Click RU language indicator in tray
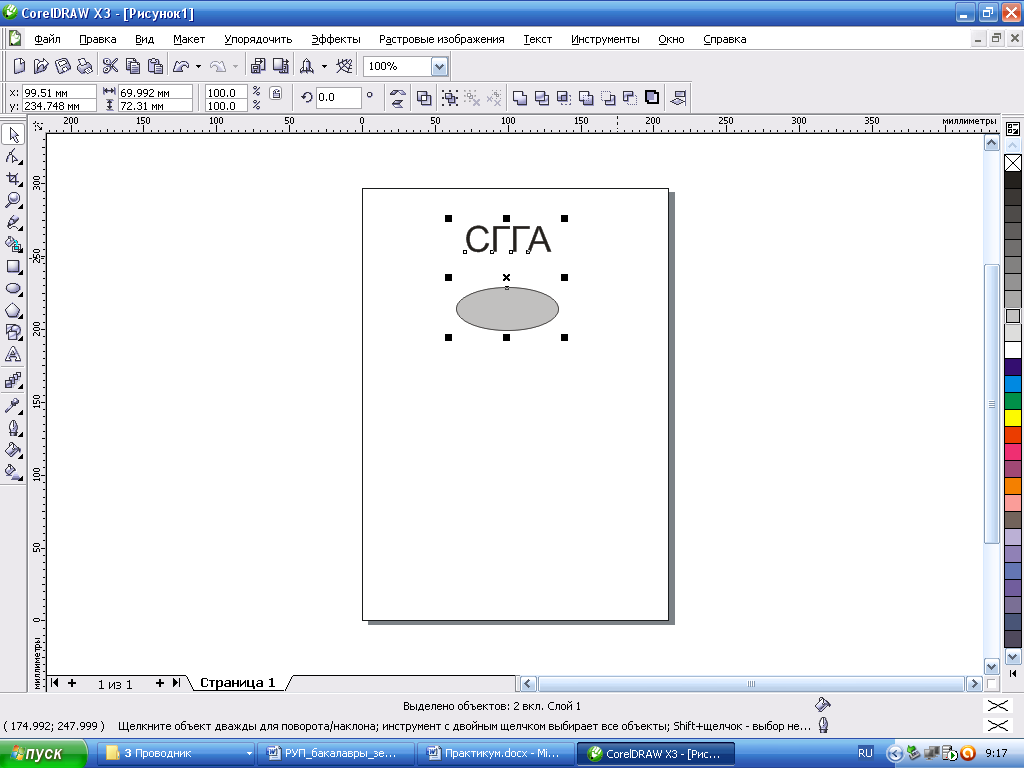 [x=865, y=753]
